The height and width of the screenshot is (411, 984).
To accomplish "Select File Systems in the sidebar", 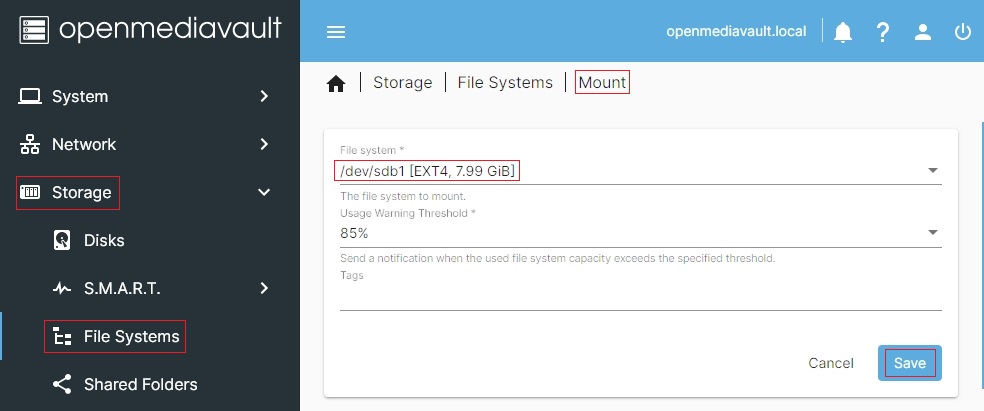I will (131, 337).
